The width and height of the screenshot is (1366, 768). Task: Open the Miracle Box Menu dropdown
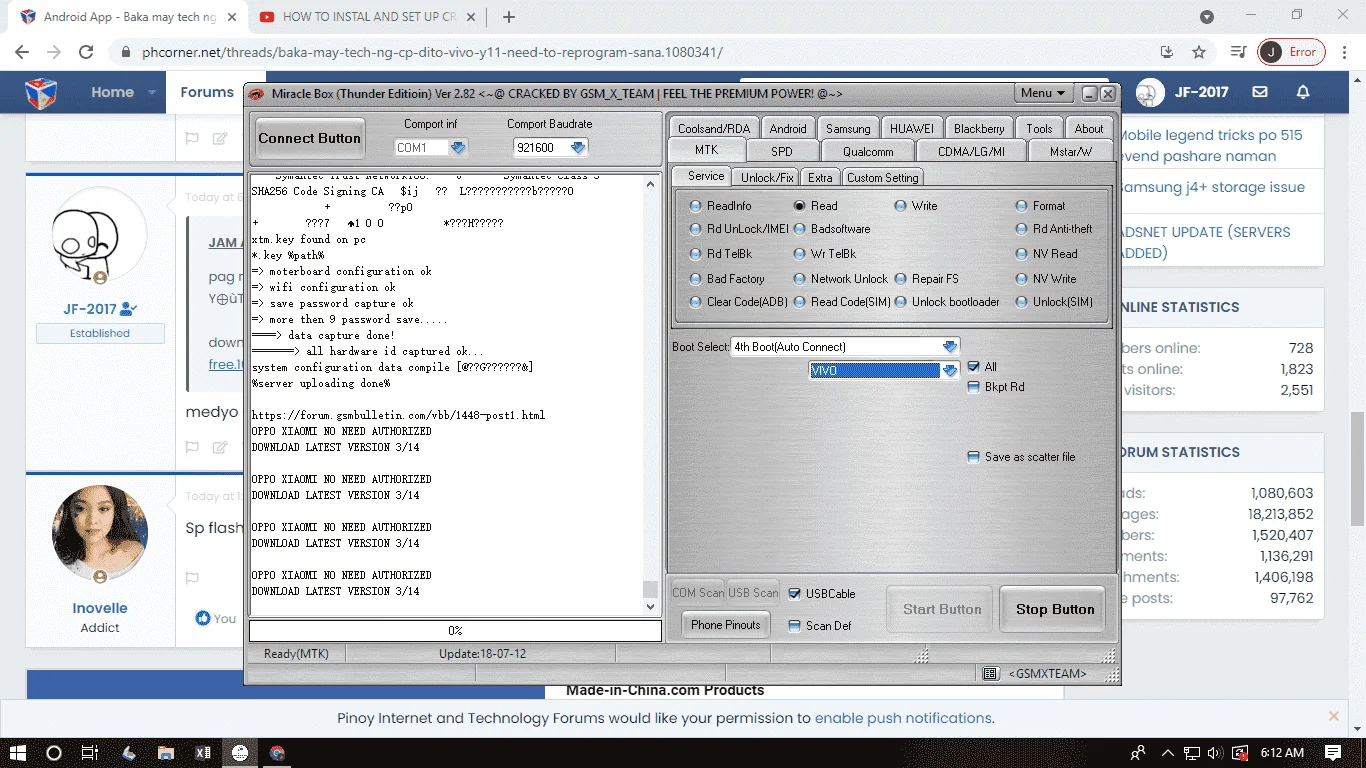(1043, 93)
